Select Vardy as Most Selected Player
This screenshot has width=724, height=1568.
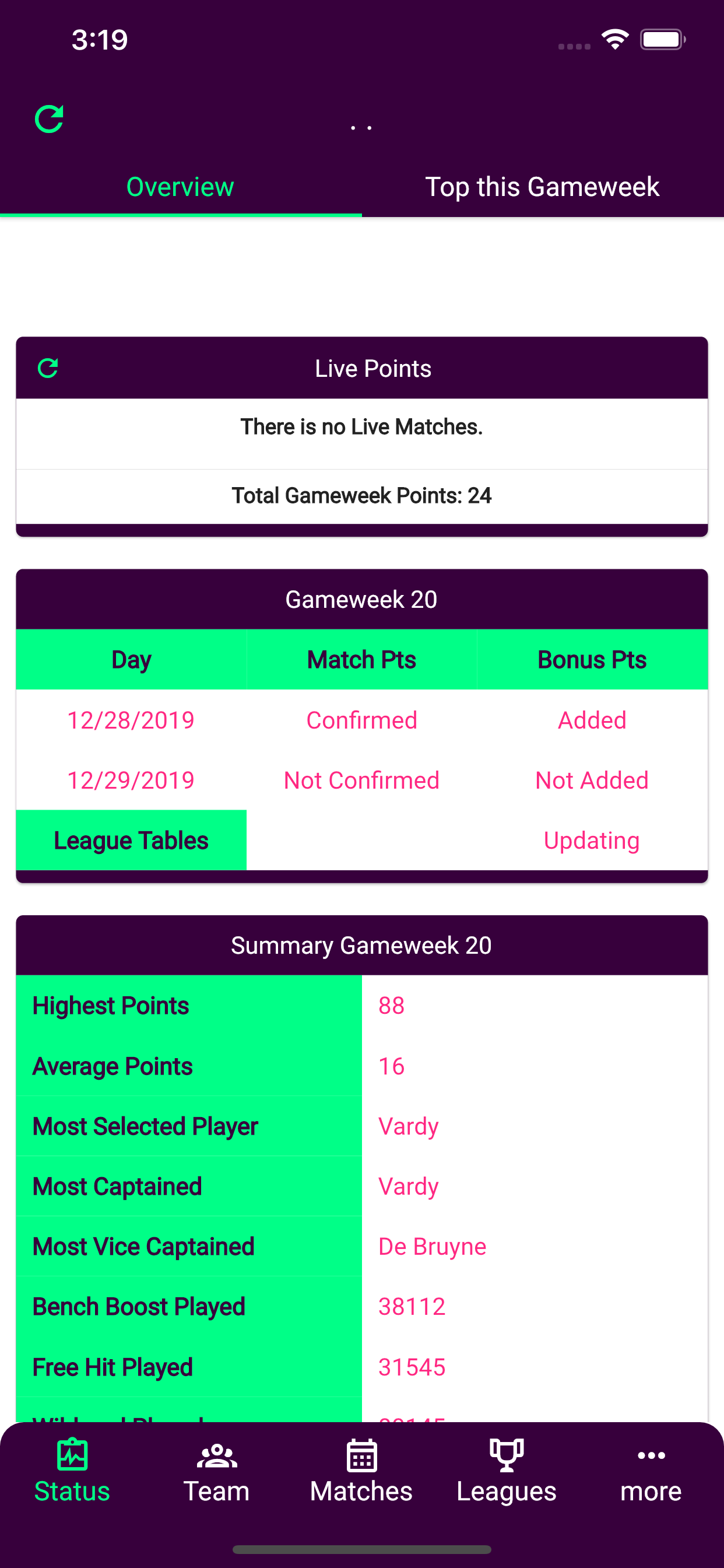(x=408, y=1125)
